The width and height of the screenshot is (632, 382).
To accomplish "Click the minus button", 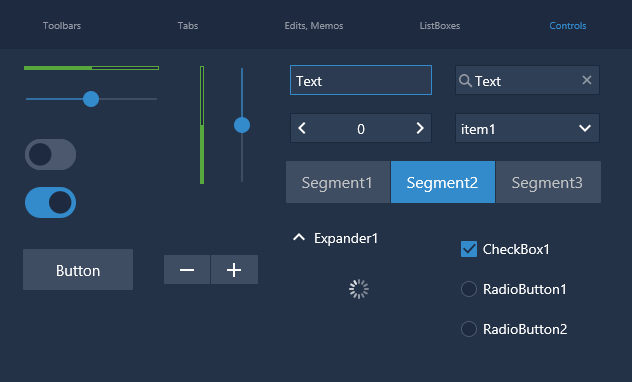I will [187, 270].
